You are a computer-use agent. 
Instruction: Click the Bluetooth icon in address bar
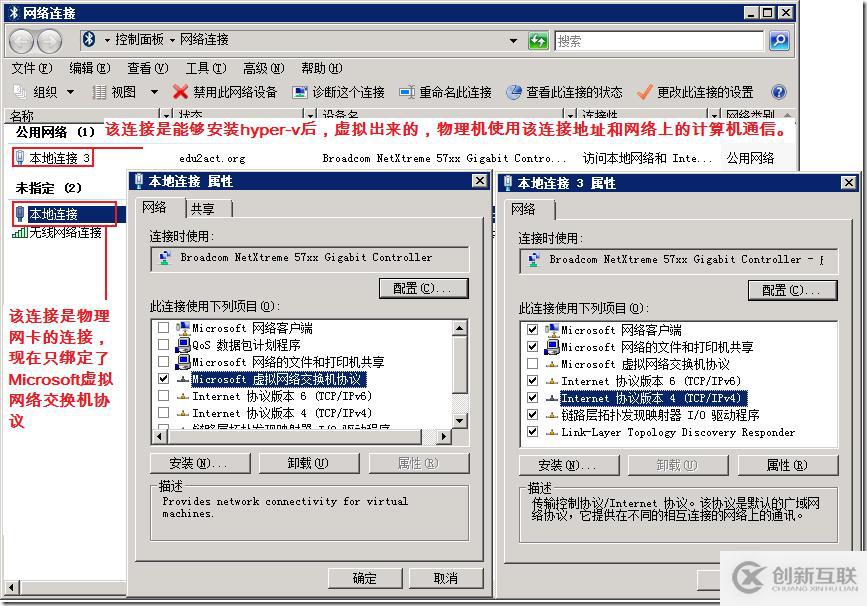(x=89, y=39)
